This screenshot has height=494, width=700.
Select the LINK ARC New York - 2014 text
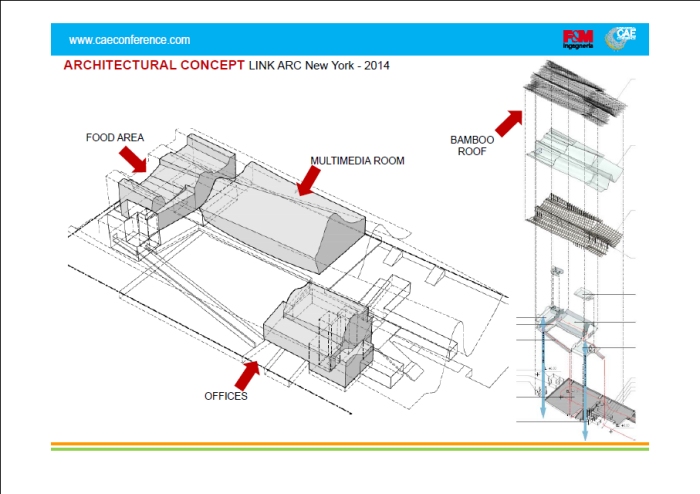[319, 66]
